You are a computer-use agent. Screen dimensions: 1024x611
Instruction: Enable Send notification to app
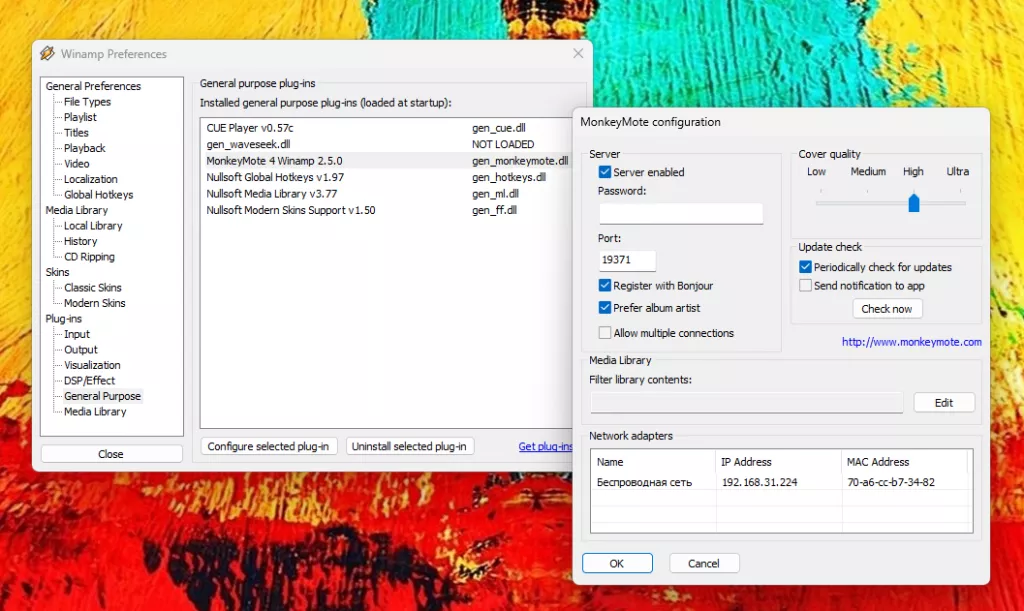[806, 286]
